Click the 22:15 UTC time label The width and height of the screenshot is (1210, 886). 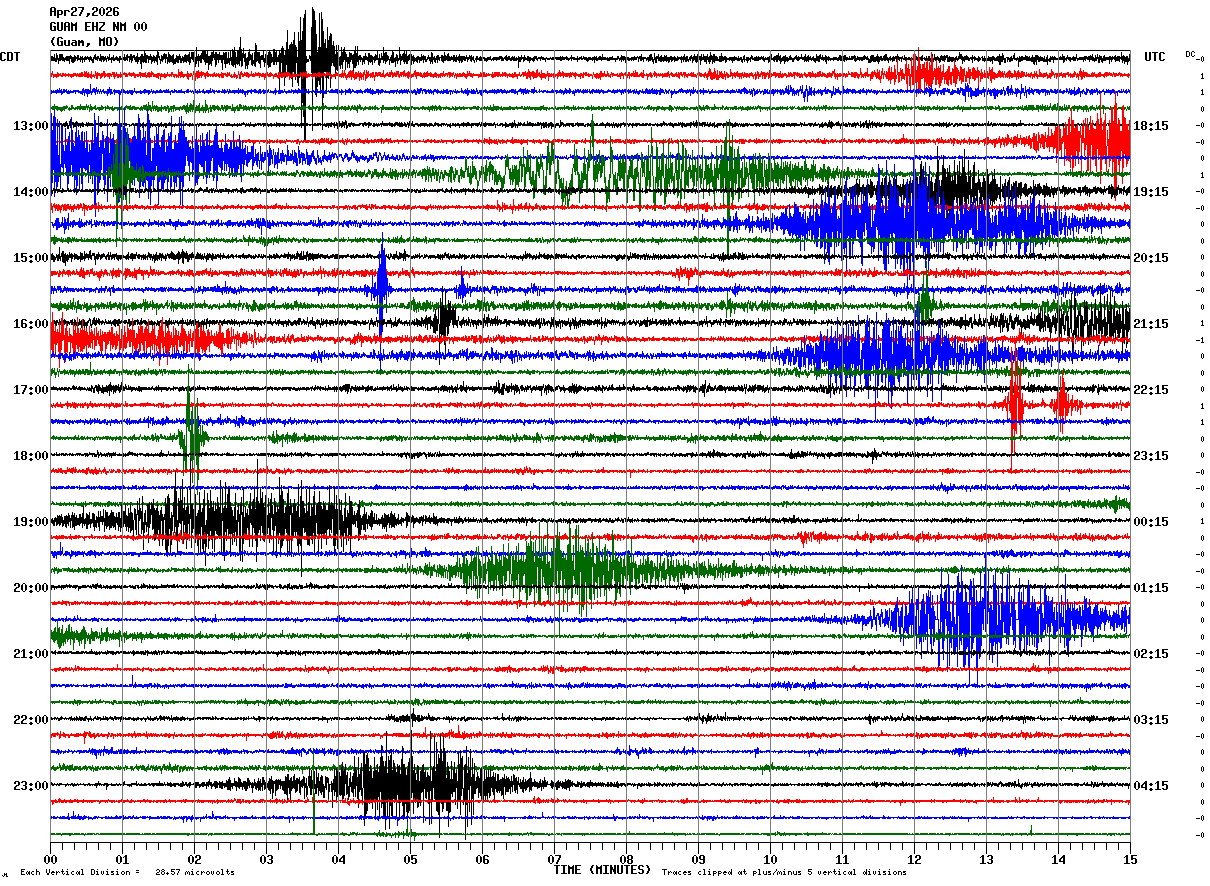click(x=1151, y=390)
